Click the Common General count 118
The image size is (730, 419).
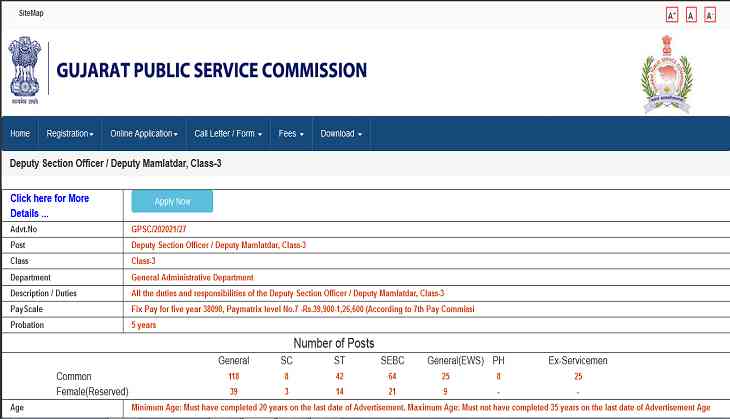pyautogui.click(x=234, y=376)
